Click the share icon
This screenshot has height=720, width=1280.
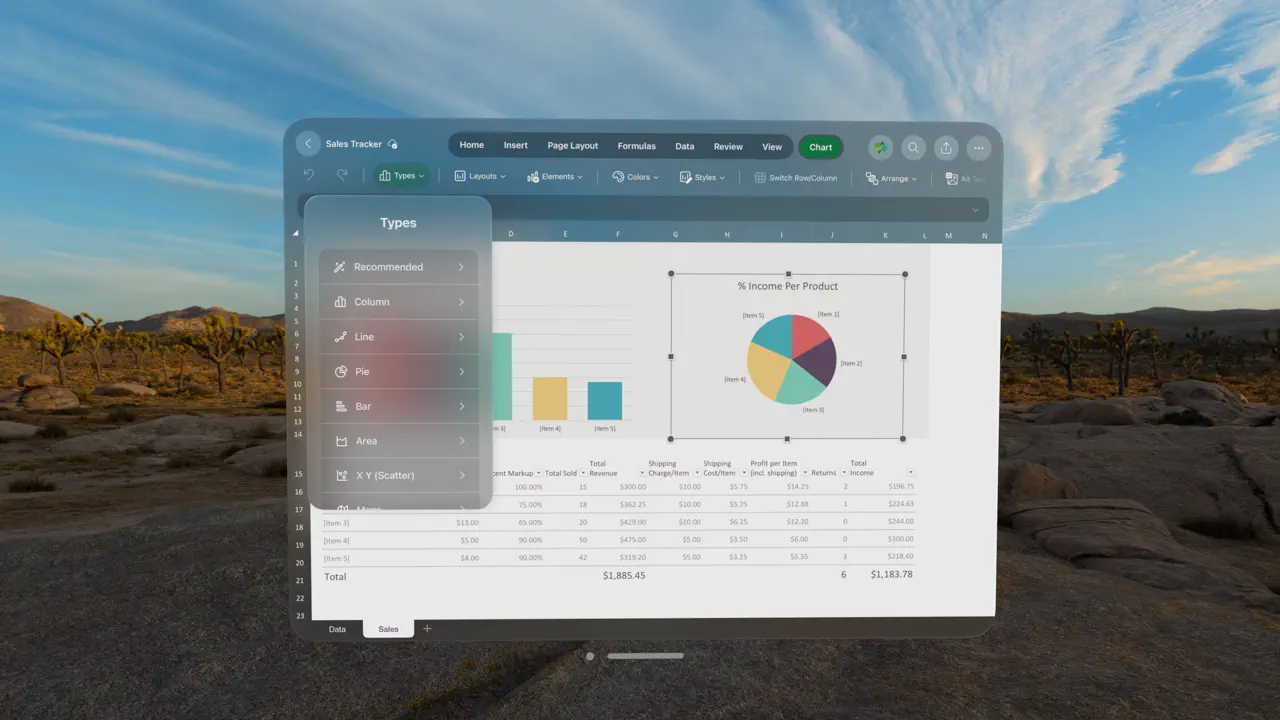[x=946, y=147]
